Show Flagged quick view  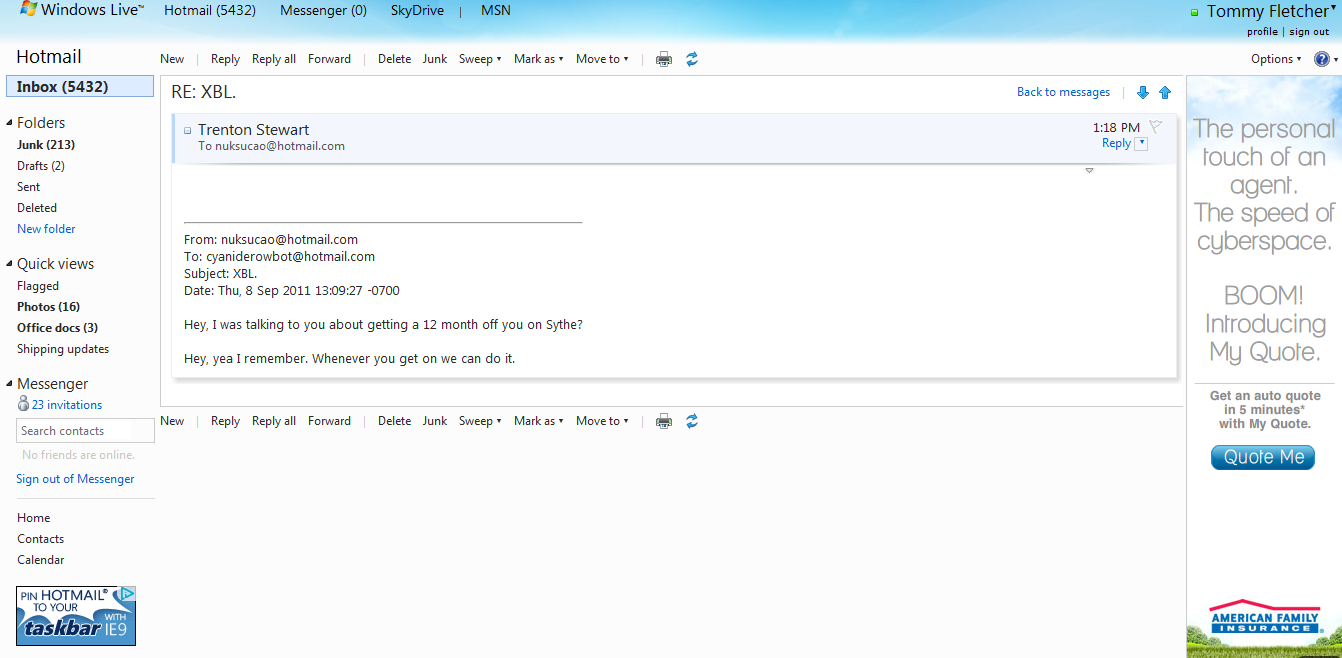click(x=38, y=286)
